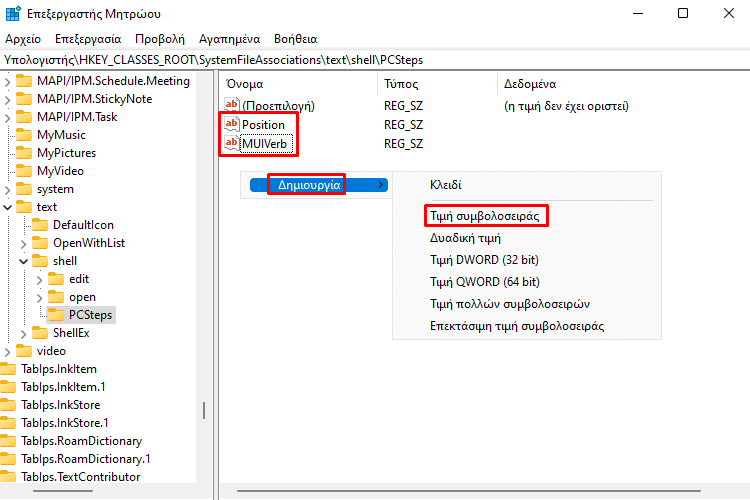Click the tree pane horizontal scrollbar

63,490
